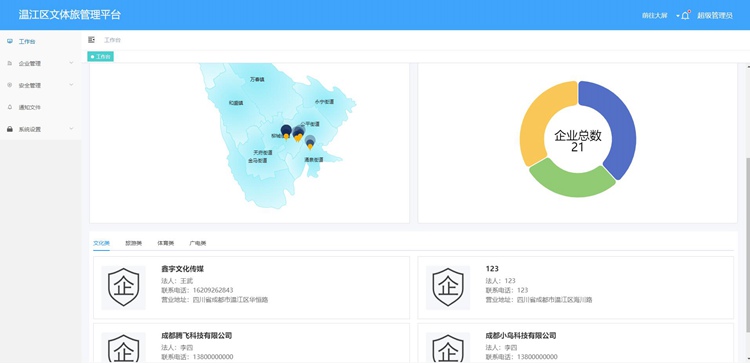Switch to the 广电类 tab
This screenshot has width=750, height=363.
(198, 243)
